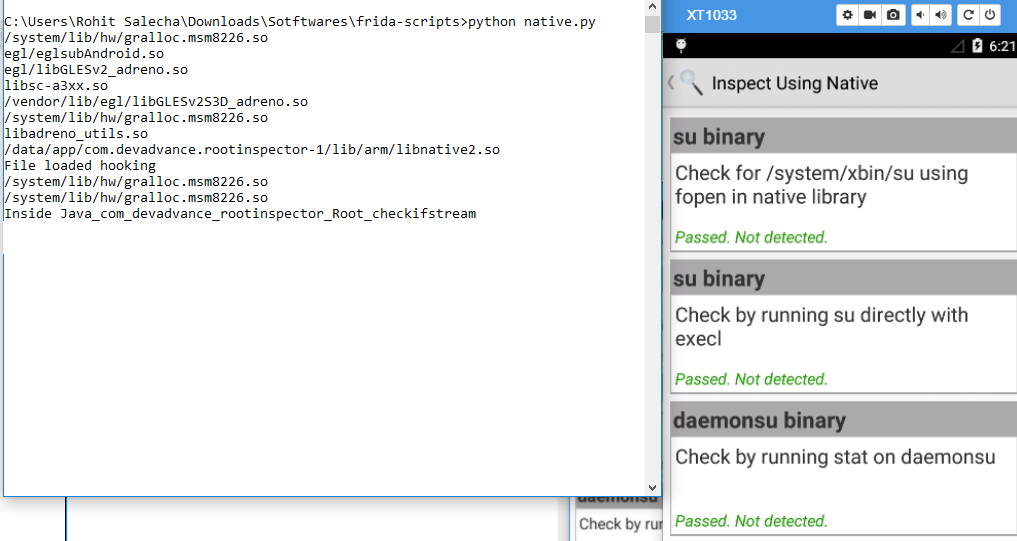Viewport: 1017px width, 541px height.
Task: Click the terminal's vertical scrollbar track
Action: tap(652, 250)
